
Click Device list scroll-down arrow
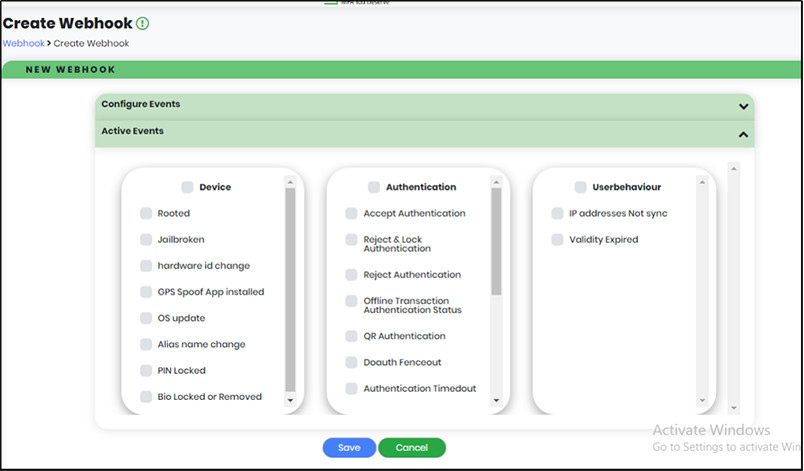(290, 400)
